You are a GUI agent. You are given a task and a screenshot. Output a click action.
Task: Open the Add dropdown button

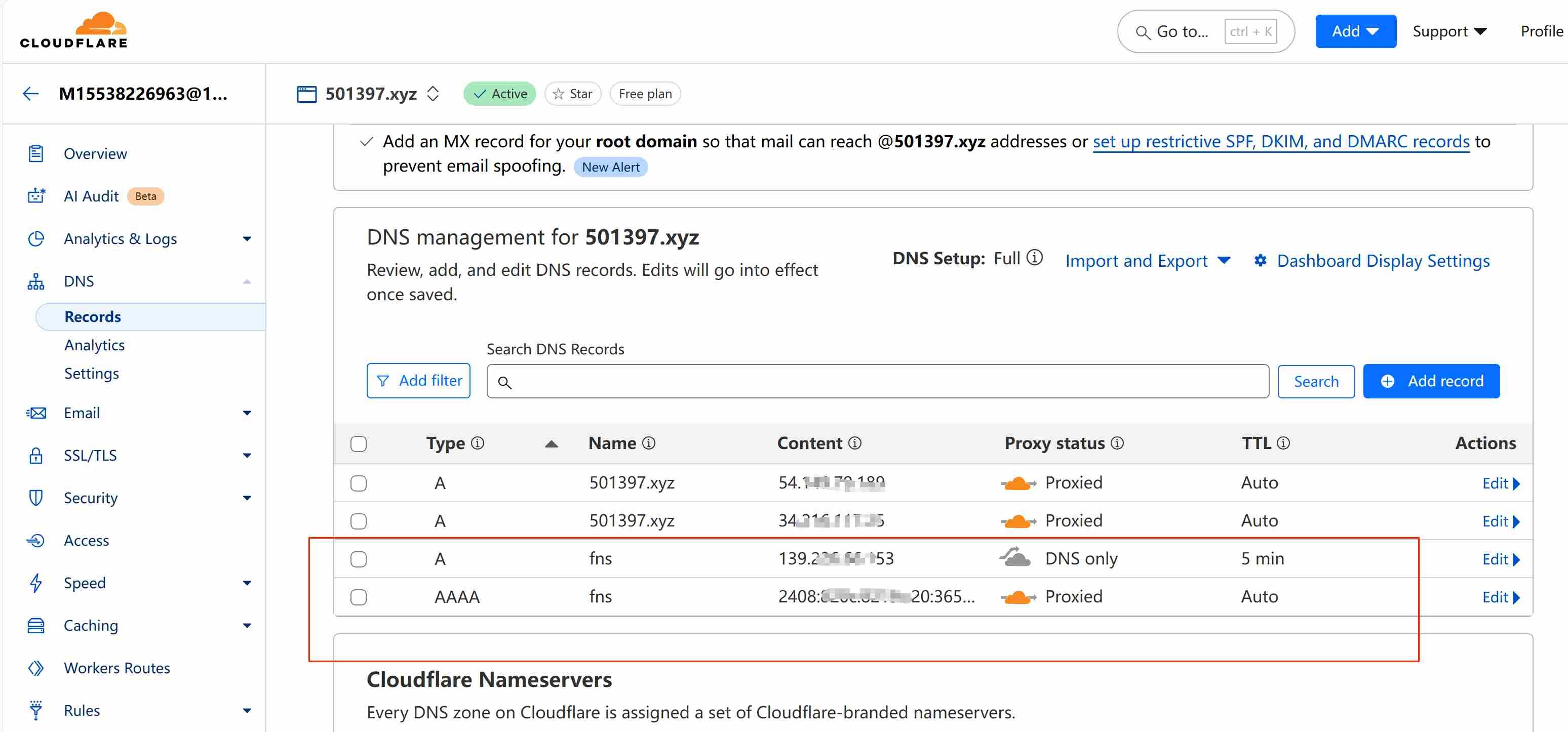coord(1356,31)
